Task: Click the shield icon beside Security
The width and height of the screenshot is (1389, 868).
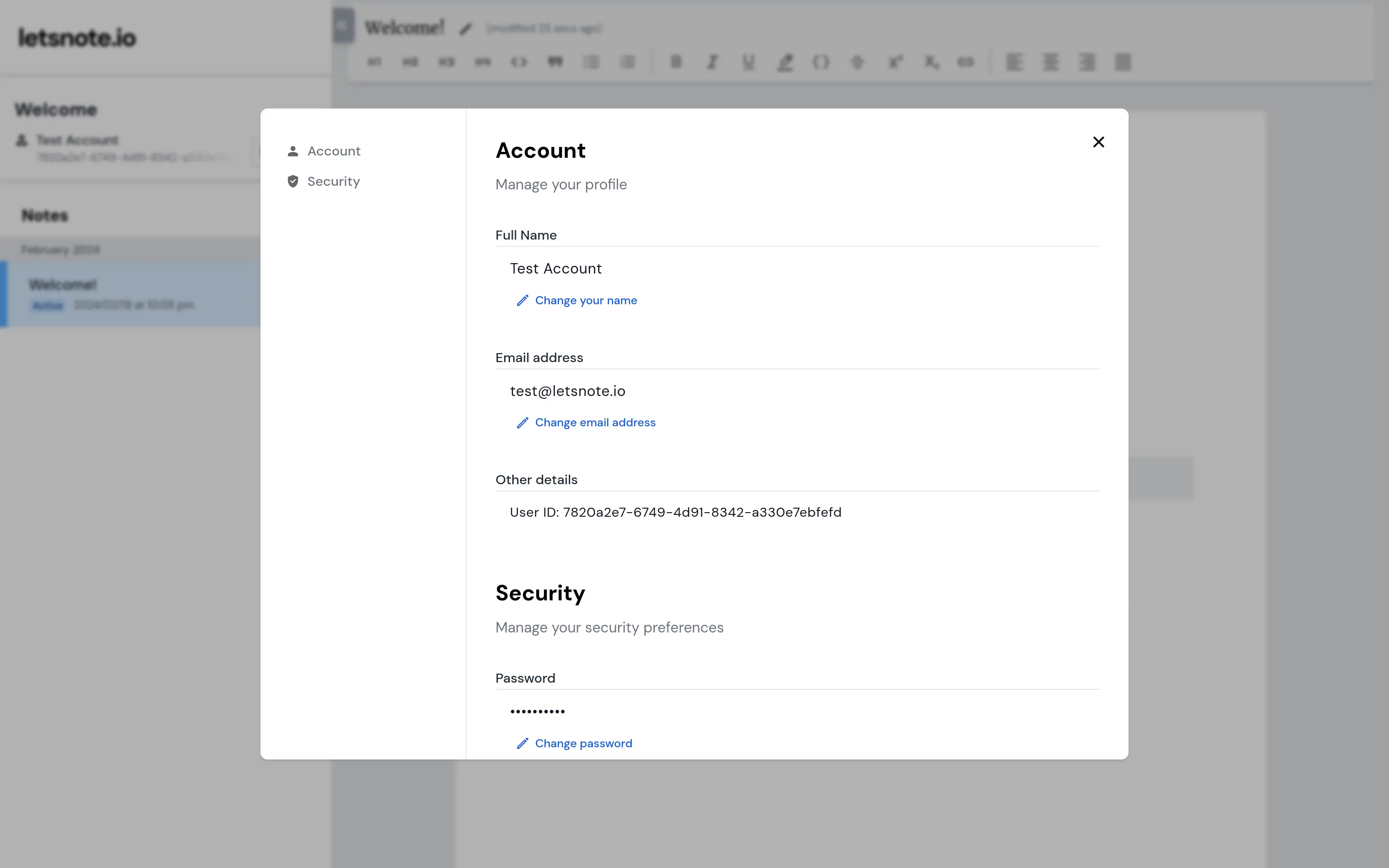Action: coord(293,181)
